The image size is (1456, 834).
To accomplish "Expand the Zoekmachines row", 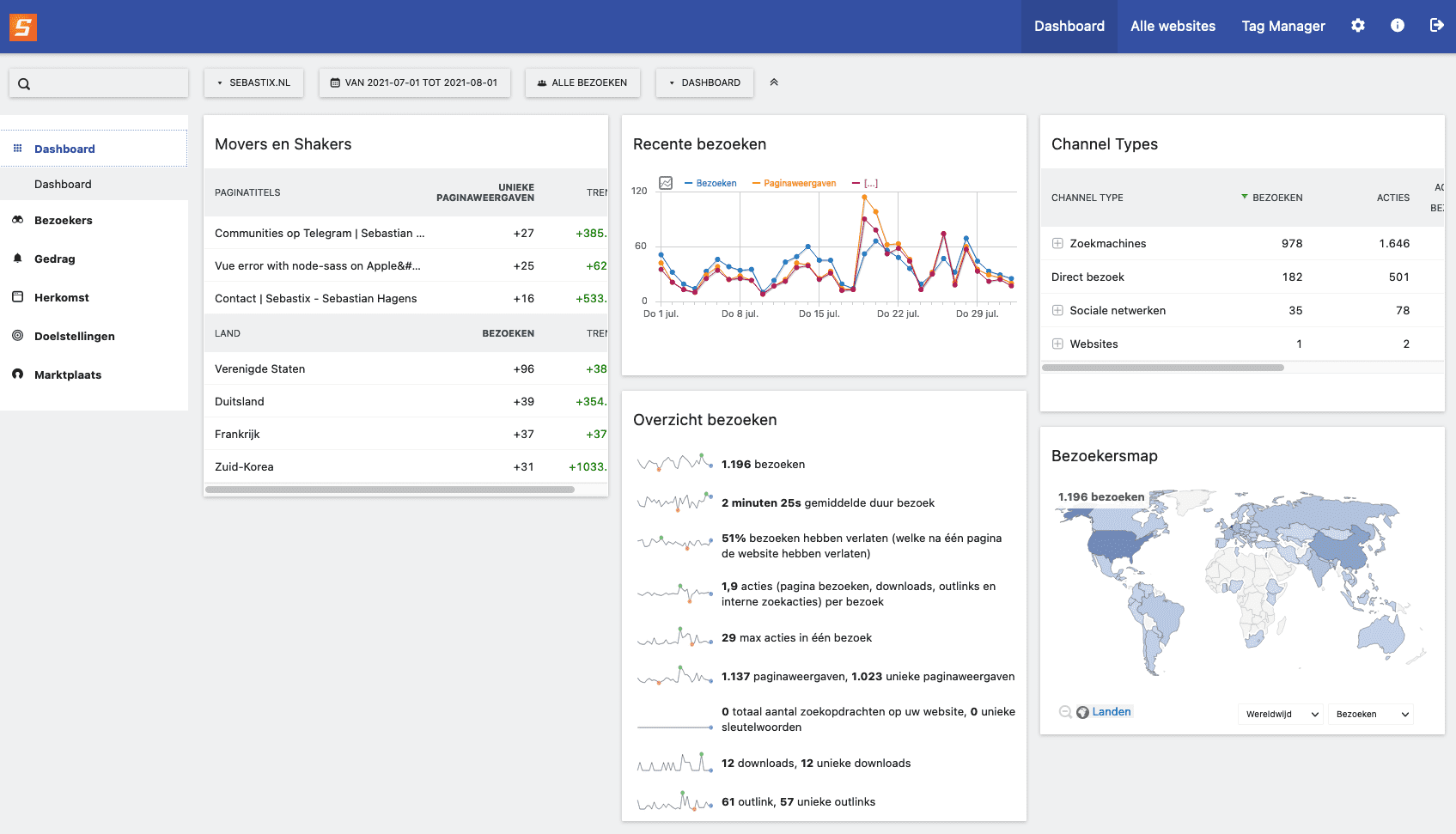I will click(x=1057, y=243).
